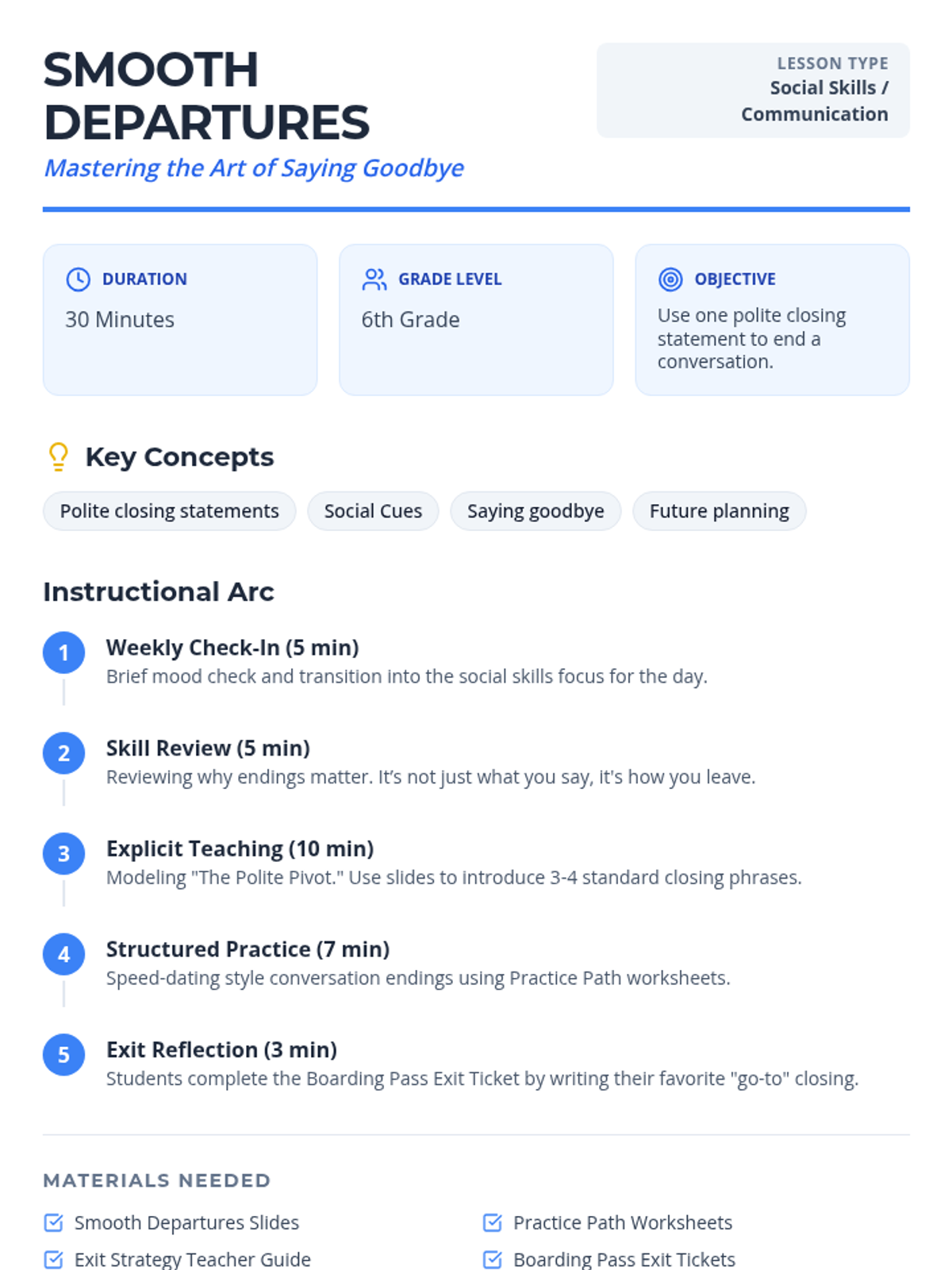Toggle the Smooth Departures Slides checkbox
The width and height of the screenshot is (952, 1270).
click(x=54, y=1222)
